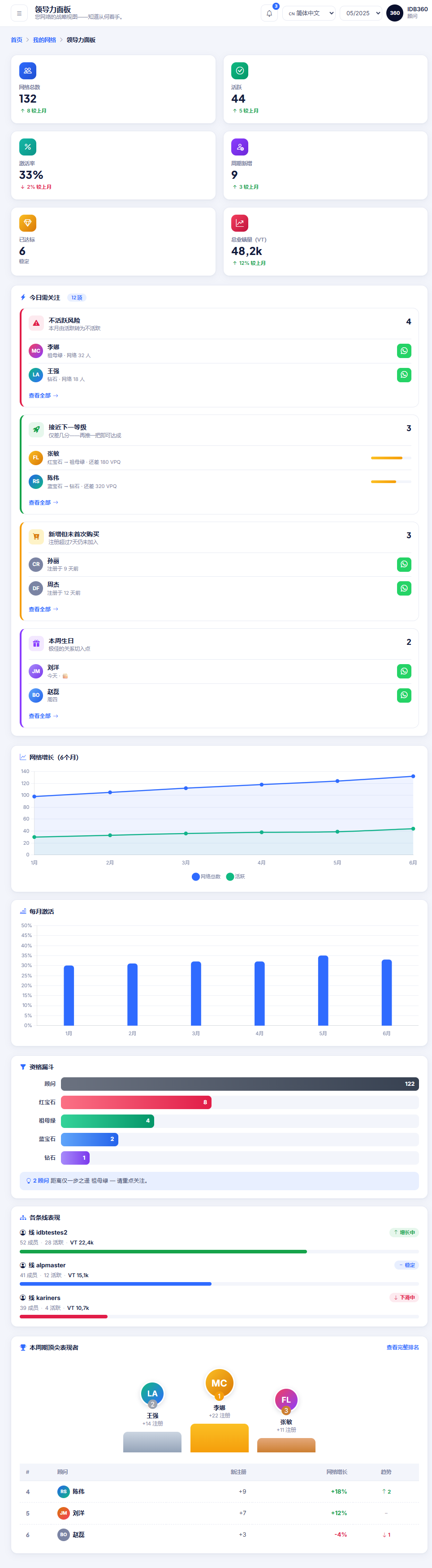Click the 下滑中 status badge
Viewport: 432px width, 1568px height.
(x=404, y=1297)
